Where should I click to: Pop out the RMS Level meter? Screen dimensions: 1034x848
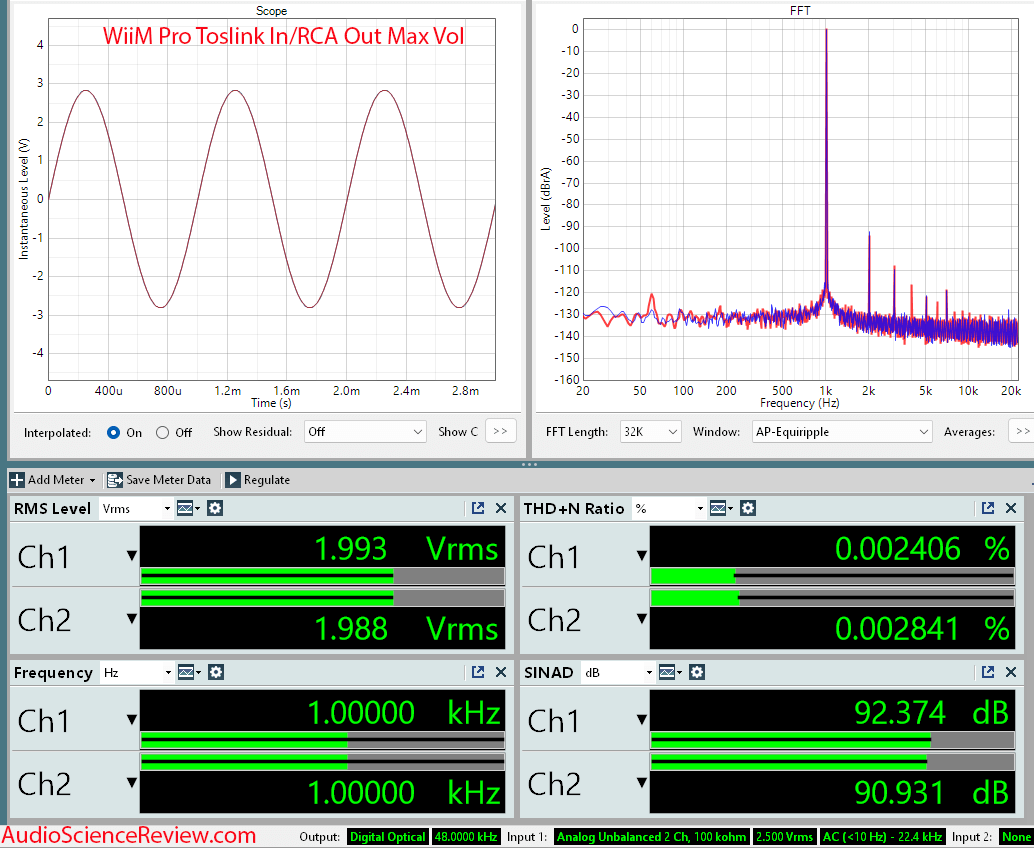click(x=478, y=508)
